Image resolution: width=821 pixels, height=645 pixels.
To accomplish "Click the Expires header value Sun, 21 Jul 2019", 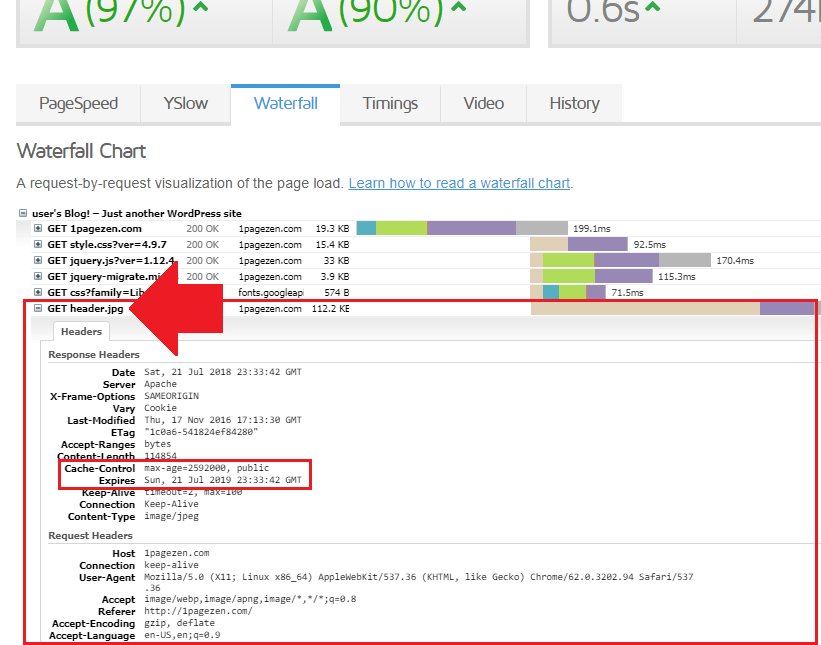I will point(223,480).
